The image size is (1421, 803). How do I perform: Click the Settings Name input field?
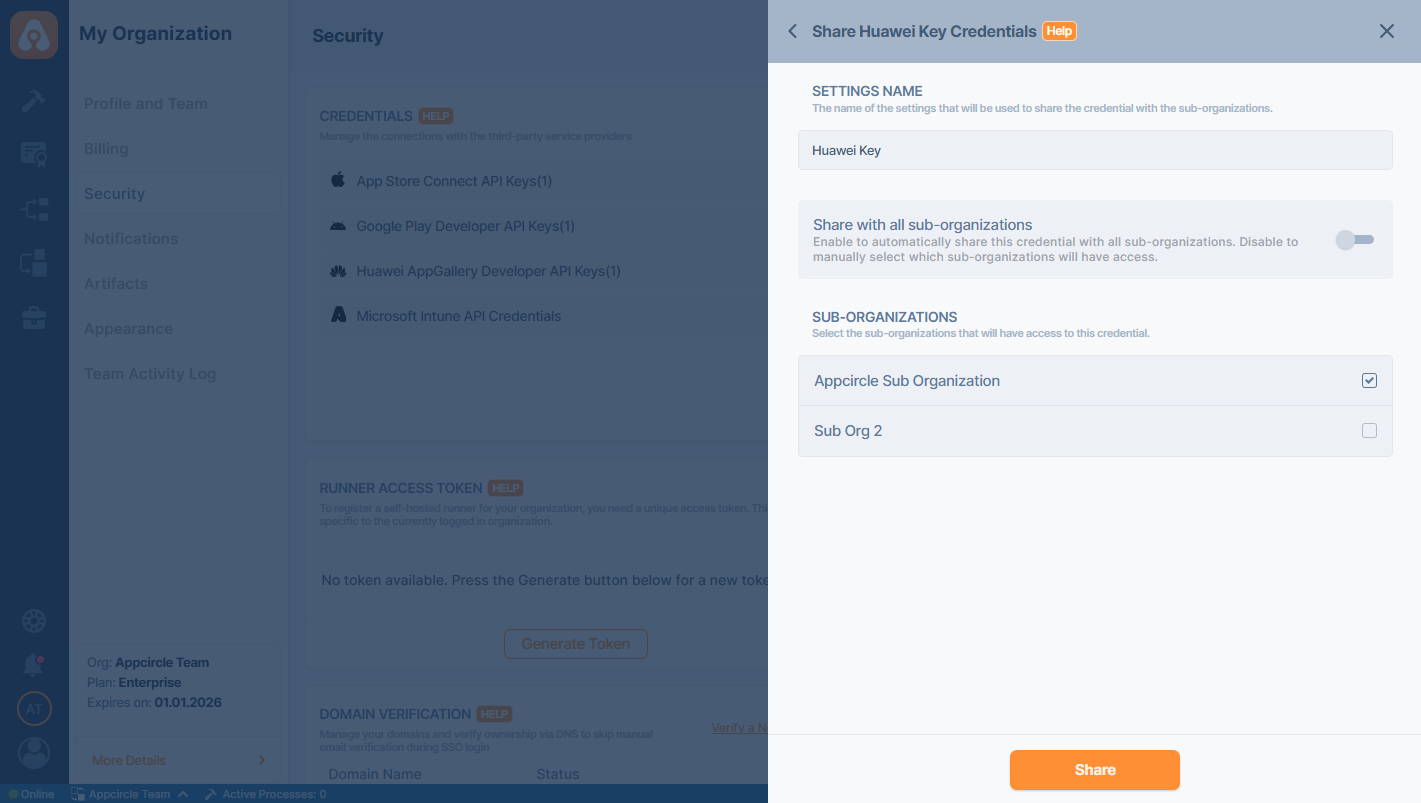(x=1094, y=150)
